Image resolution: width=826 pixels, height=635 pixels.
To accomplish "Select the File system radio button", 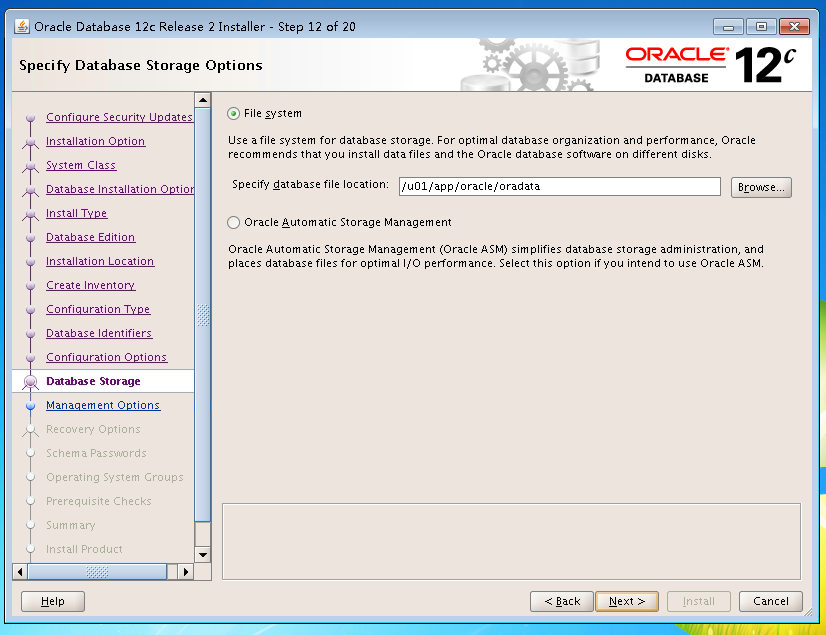I will click(x=233, y=114).
